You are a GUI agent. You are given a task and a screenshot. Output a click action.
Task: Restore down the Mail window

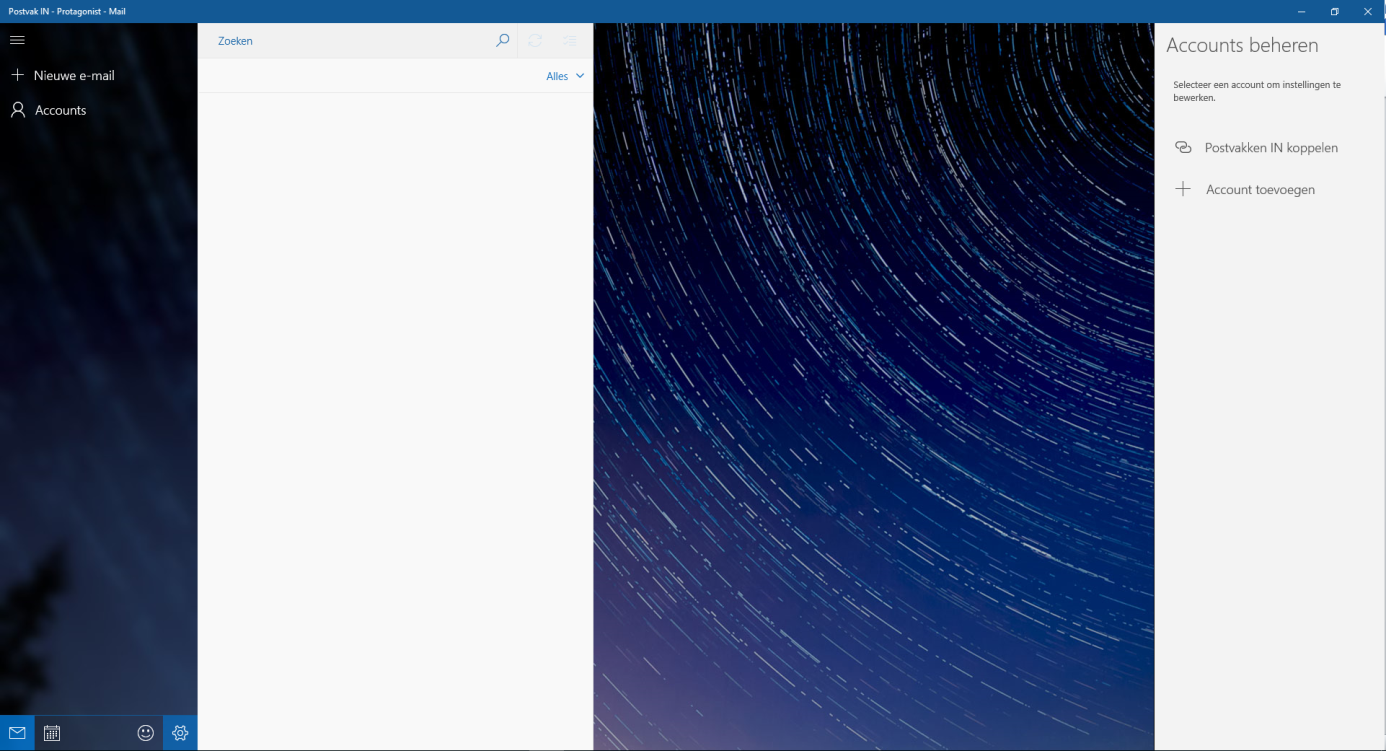(1334, 11)
